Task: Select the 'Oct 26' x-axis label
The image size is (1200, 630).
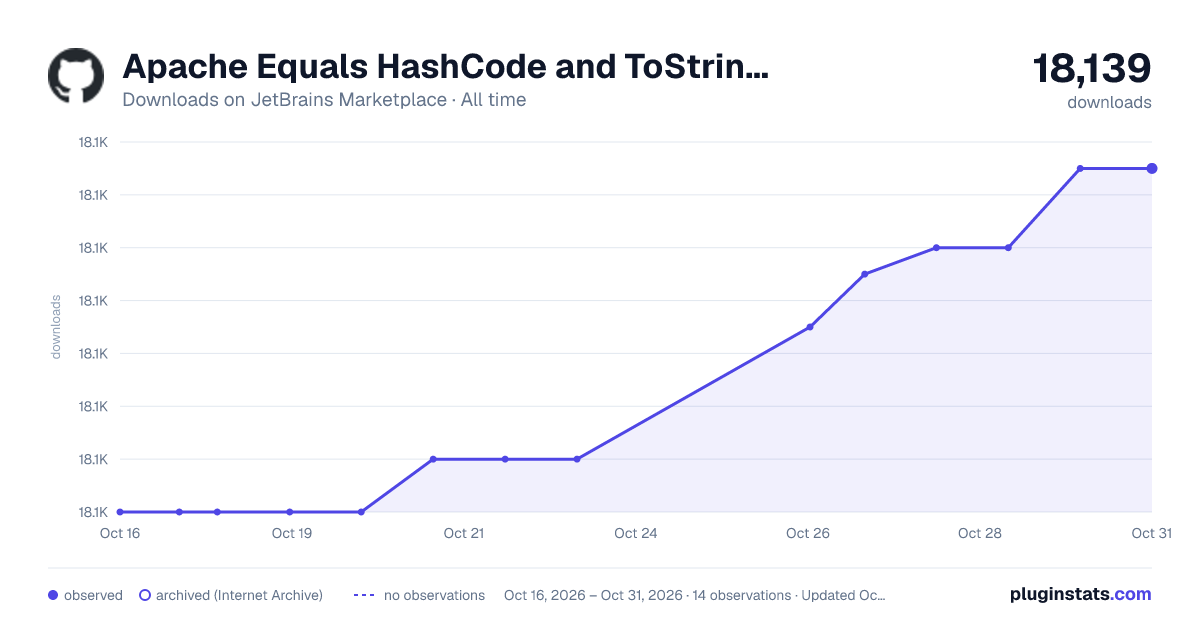Action: [x=808, y=533]
